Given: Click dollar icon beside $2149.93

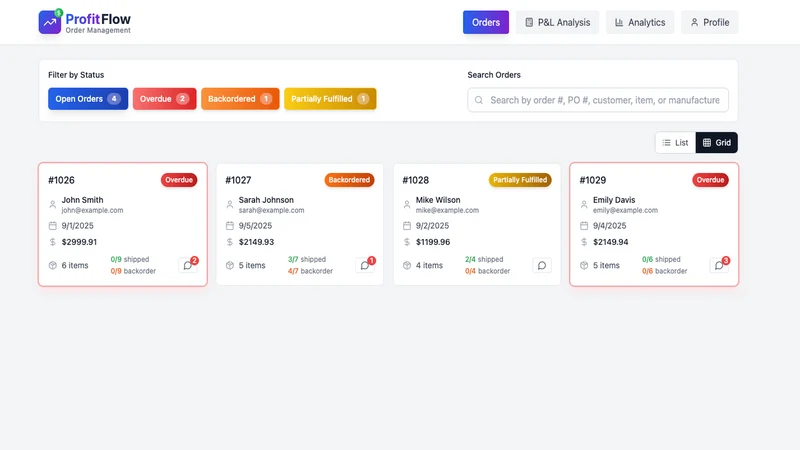Looking at the screenshot, I should 230,242.
